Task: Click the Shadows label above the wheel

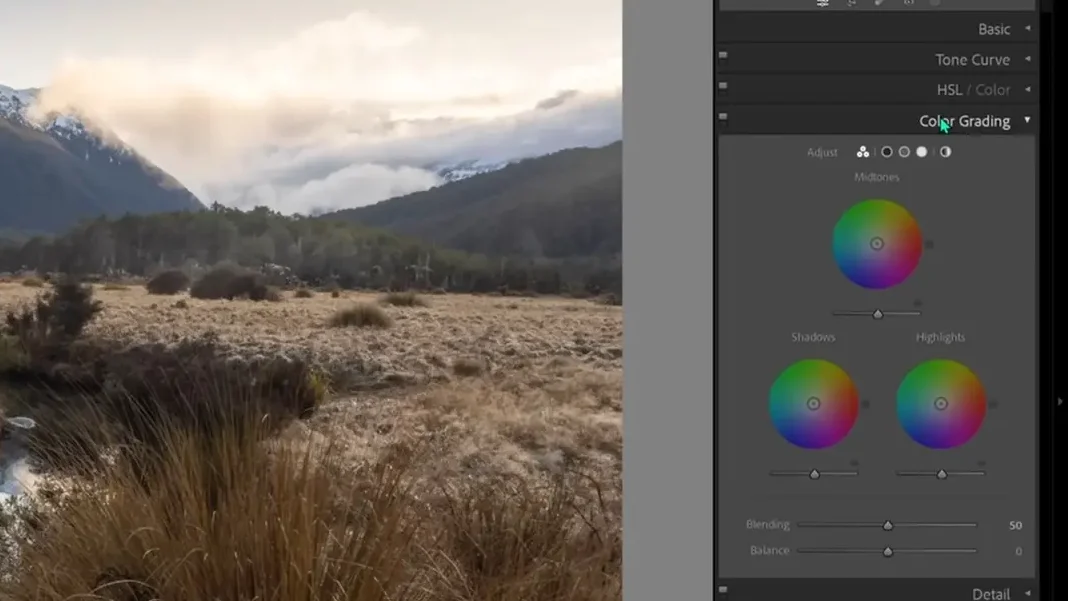Action: [813, 337]
